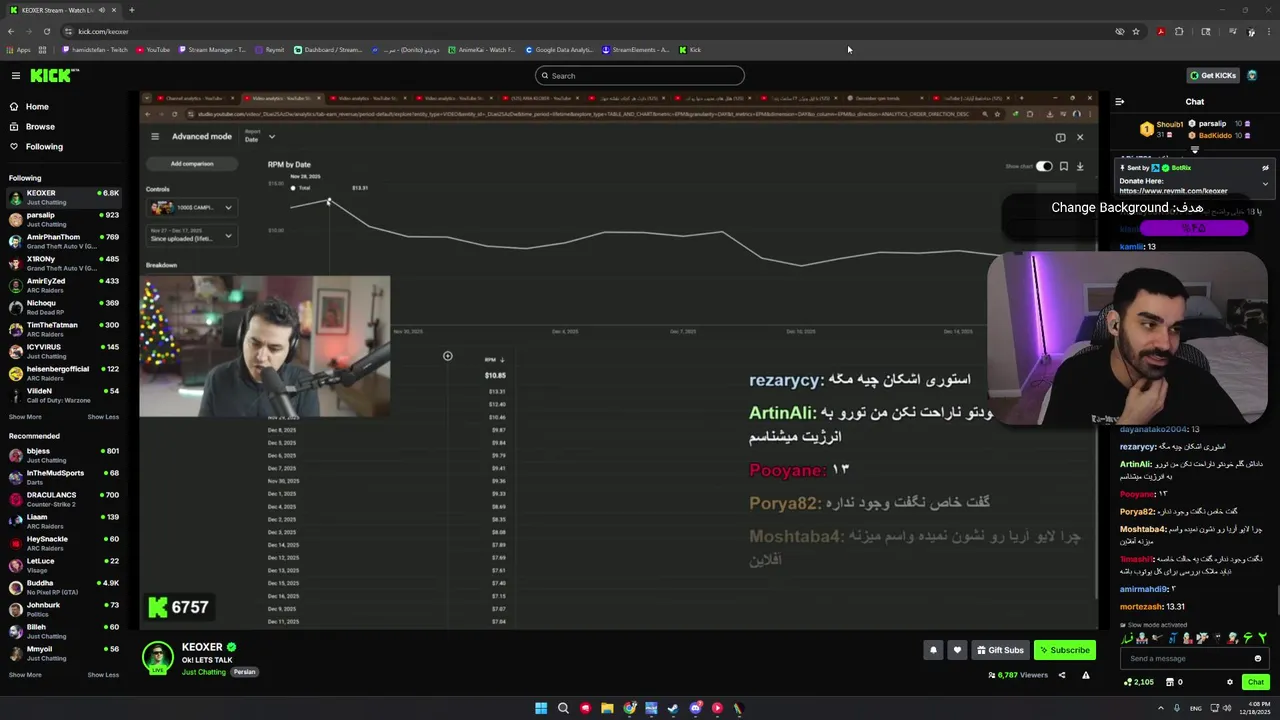Click the Subscribe button
Screen dimensions: 1280x720
click(x=1064, y=650)
